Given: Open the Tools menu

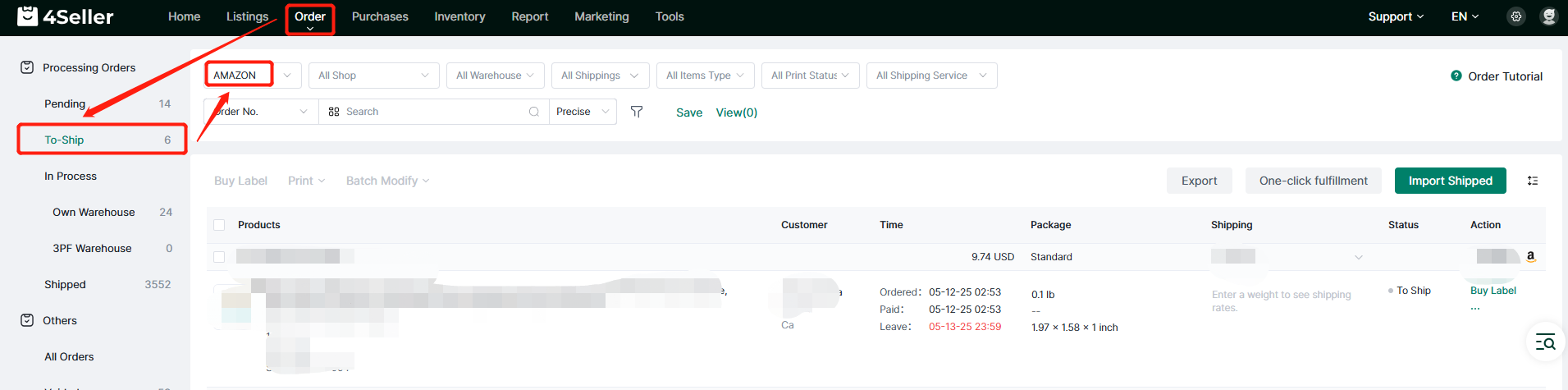Looking at the screenshot, I should pos(670,16).
